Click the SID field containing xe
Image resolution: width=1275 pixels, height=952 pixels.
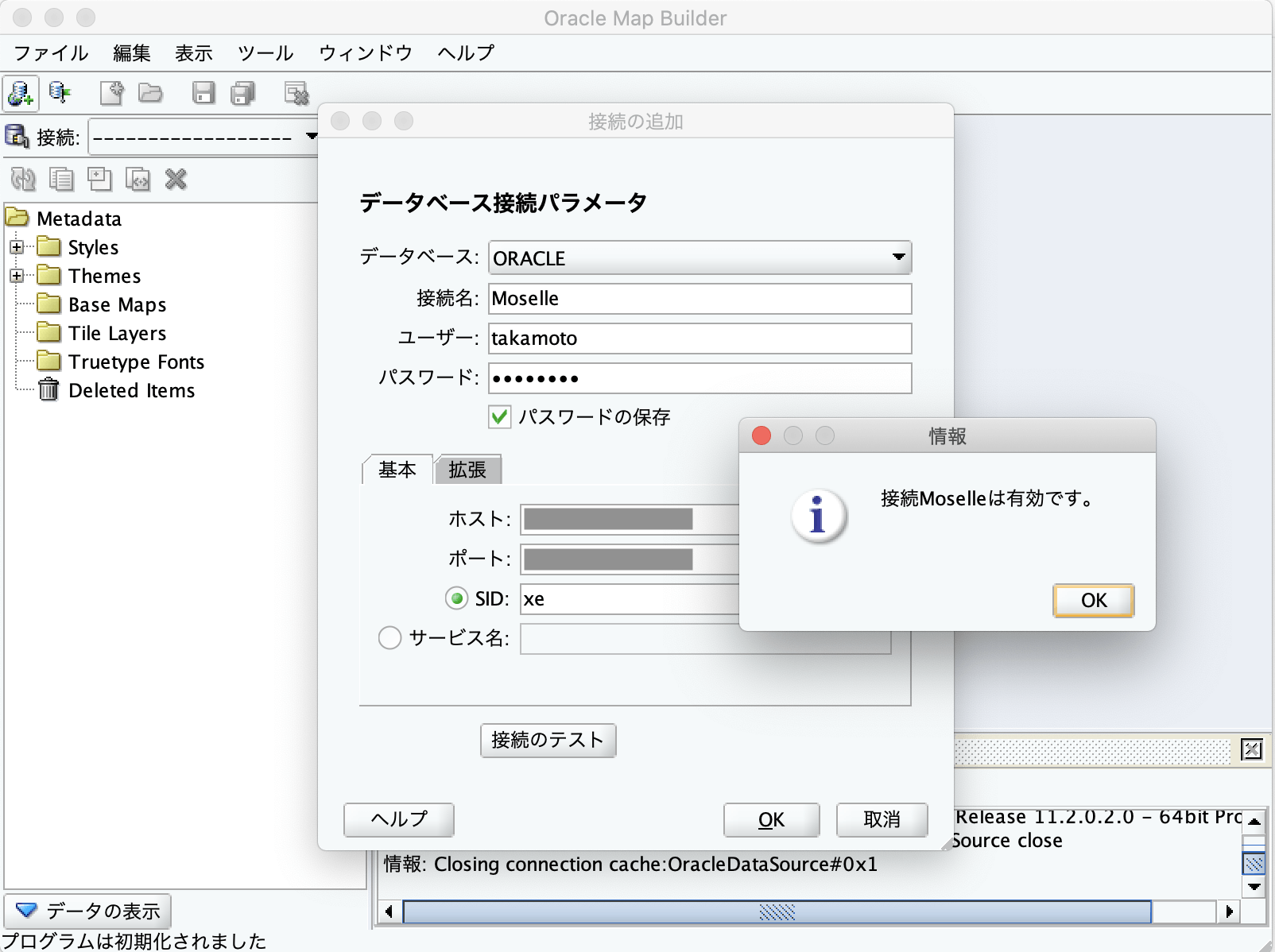pyautogui.click(x=630, y=599)
